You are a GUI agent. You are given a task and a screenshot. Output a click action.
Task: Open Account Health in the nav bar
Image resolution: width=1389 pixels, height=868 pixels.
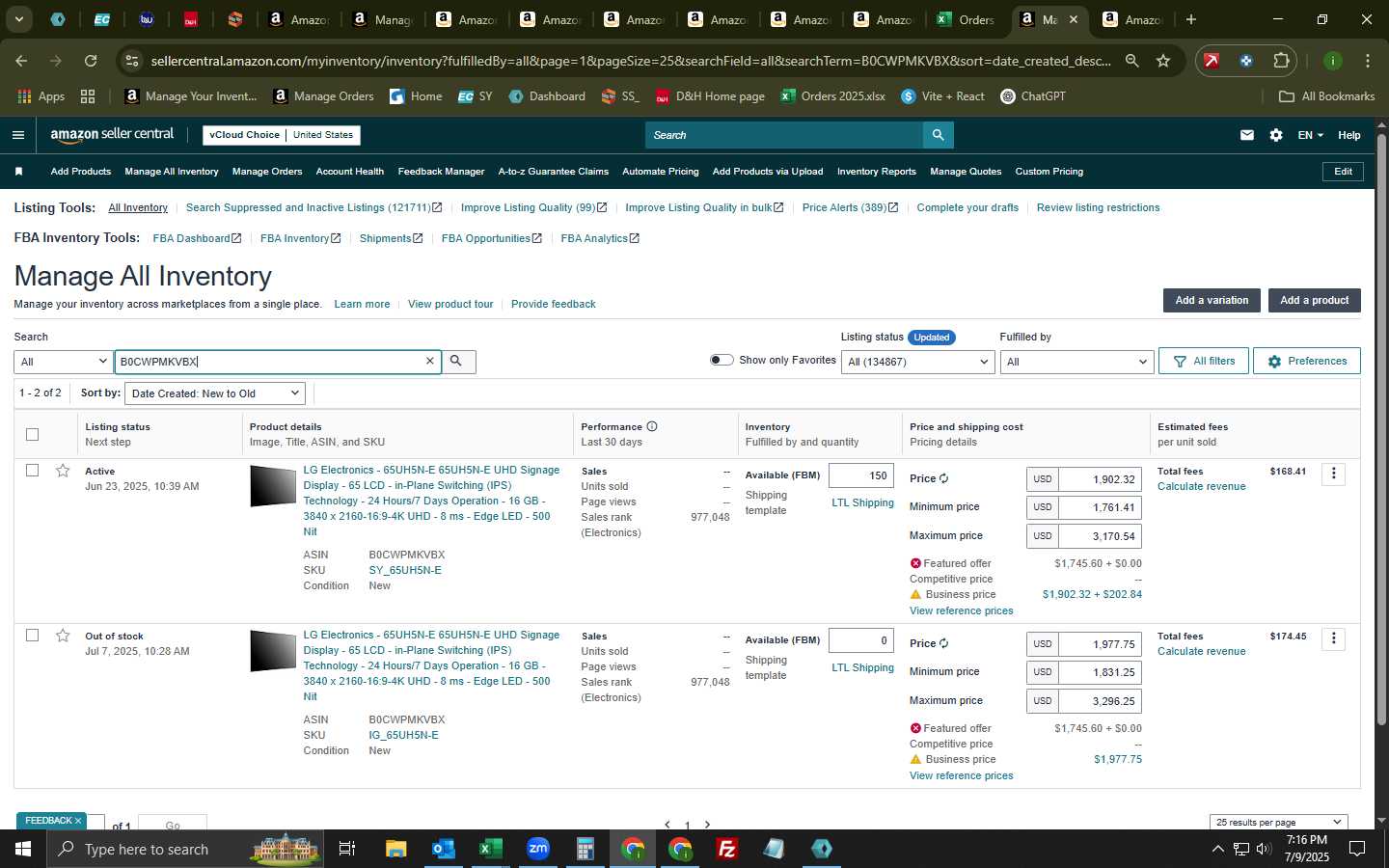[350, 172]
